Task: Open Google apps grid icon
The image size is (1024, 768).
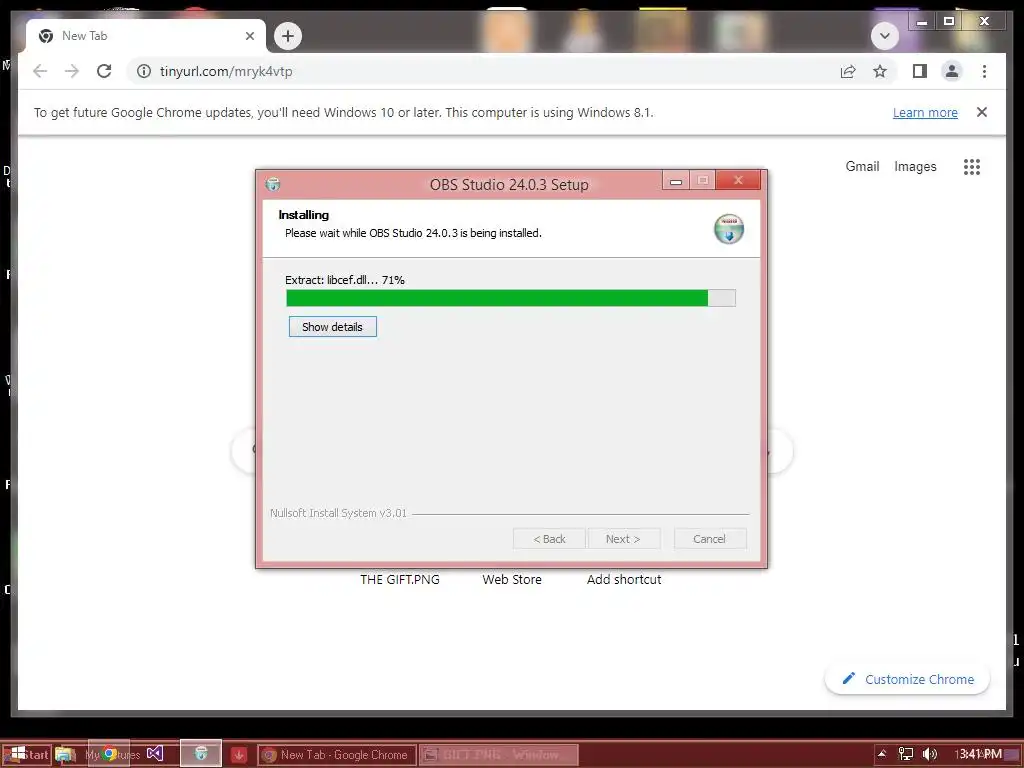Action: tap(972, 167)
